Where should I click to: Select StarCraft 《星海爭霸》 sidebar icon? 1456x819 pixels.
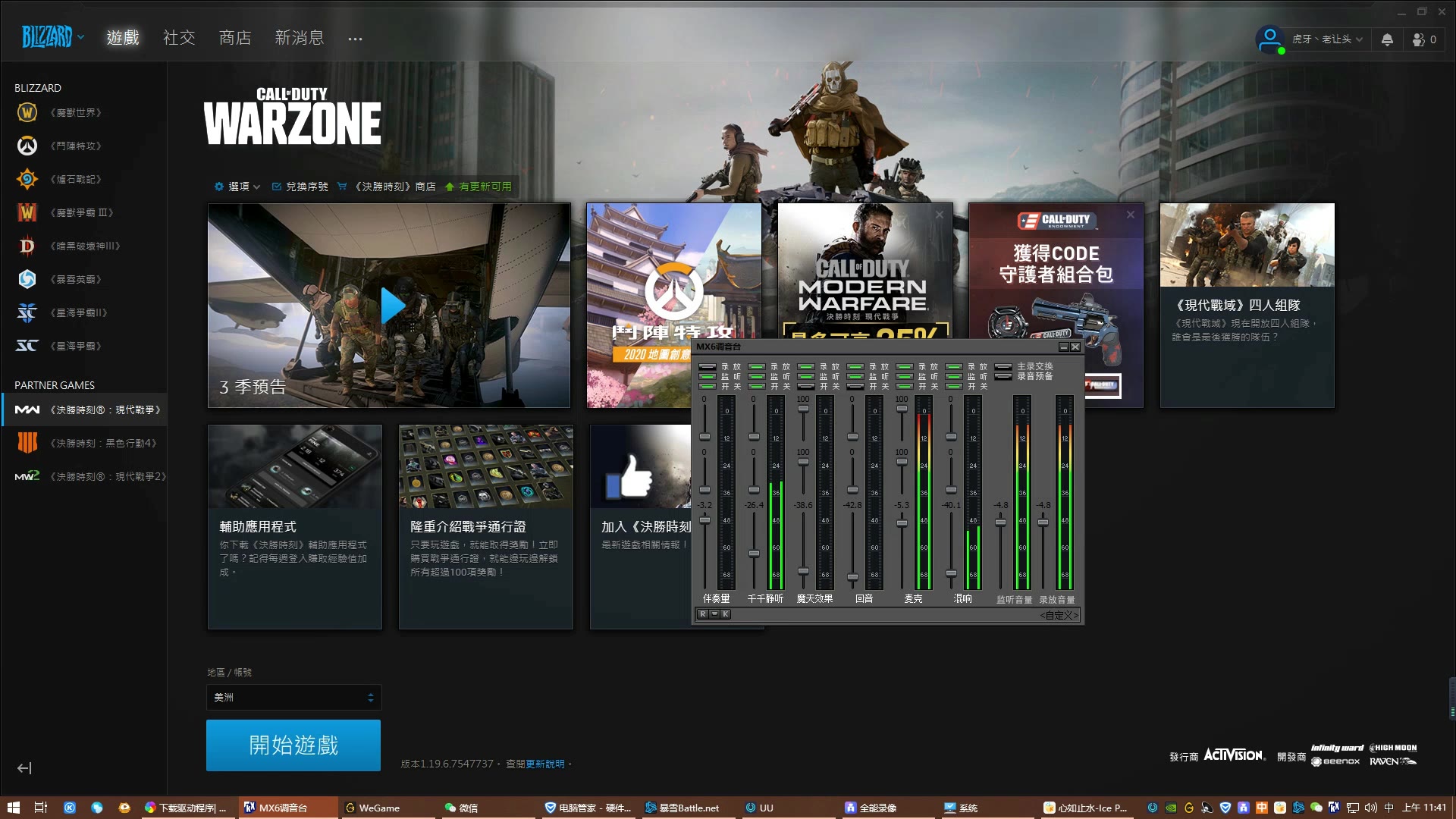(27, 346)
